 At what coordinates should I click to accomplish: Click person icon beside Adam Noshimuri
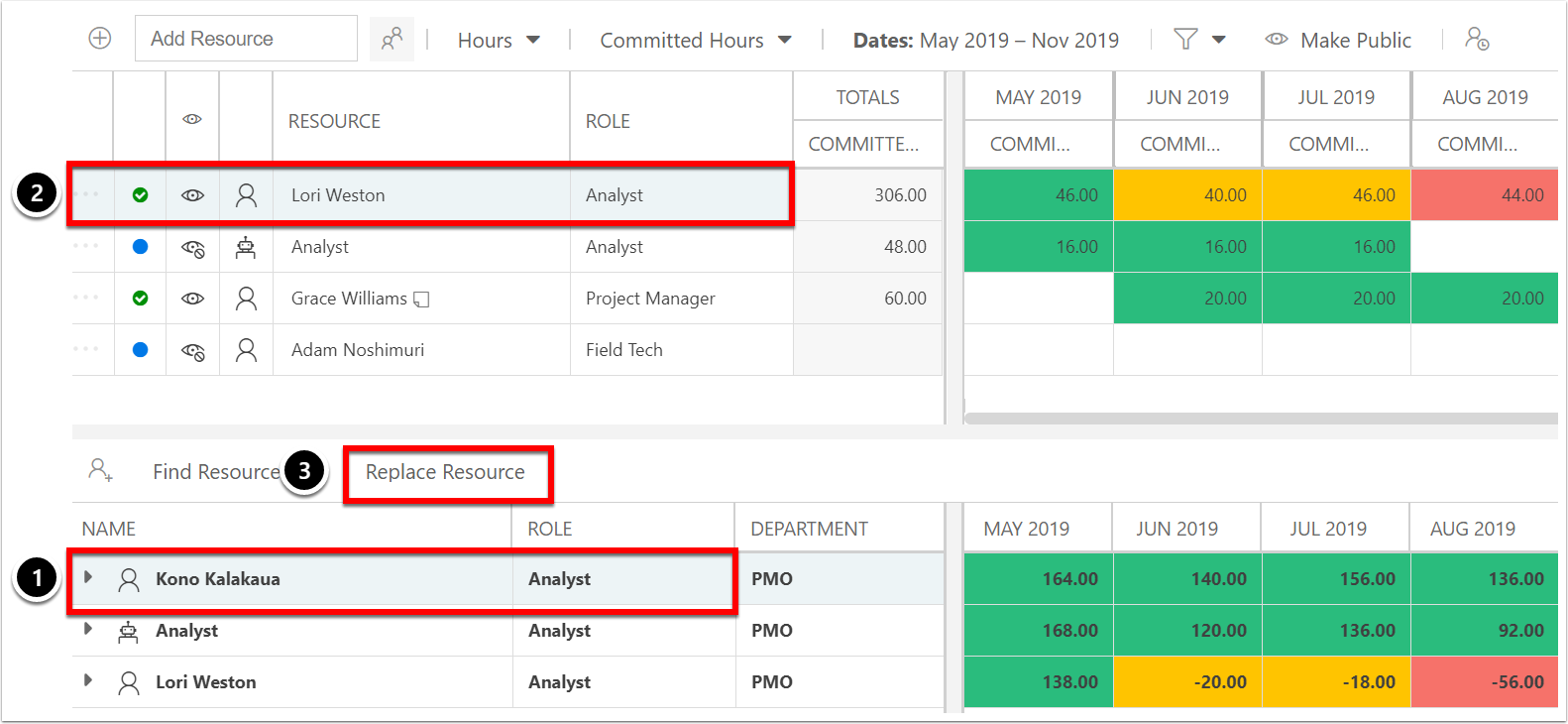(x=246, y=350)
